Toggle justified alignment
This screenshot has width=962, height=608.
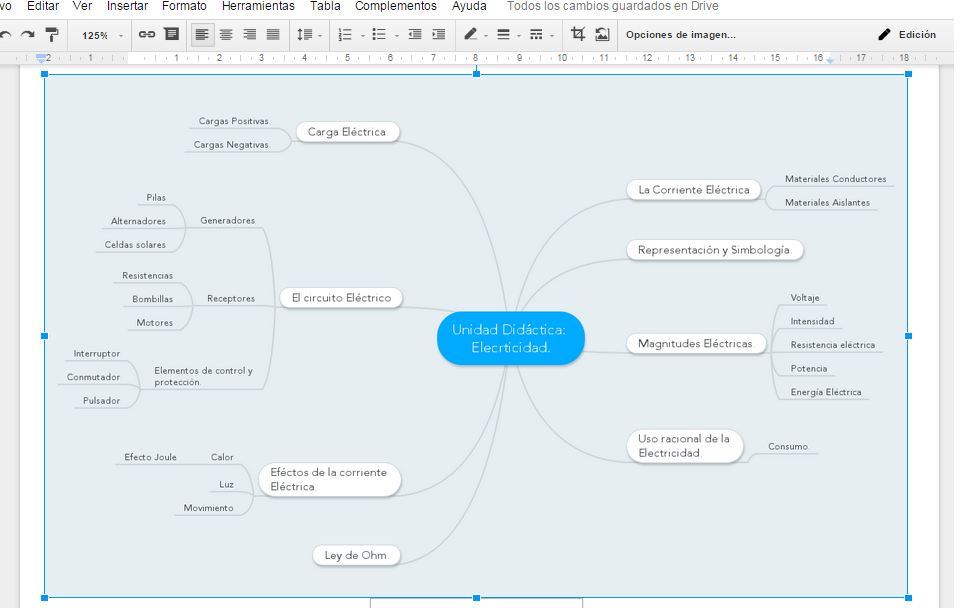coord(274,34)
